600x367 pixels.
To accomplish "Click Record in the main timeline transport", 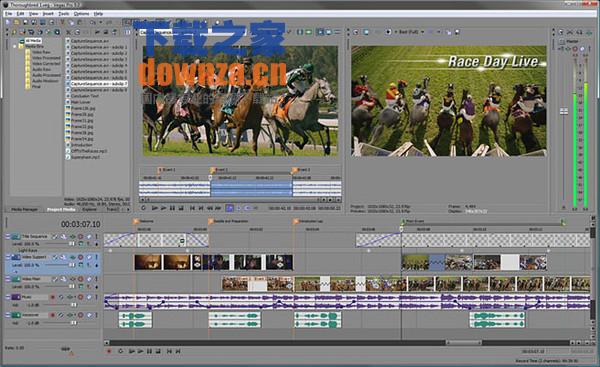I will (x=109, y=351).
